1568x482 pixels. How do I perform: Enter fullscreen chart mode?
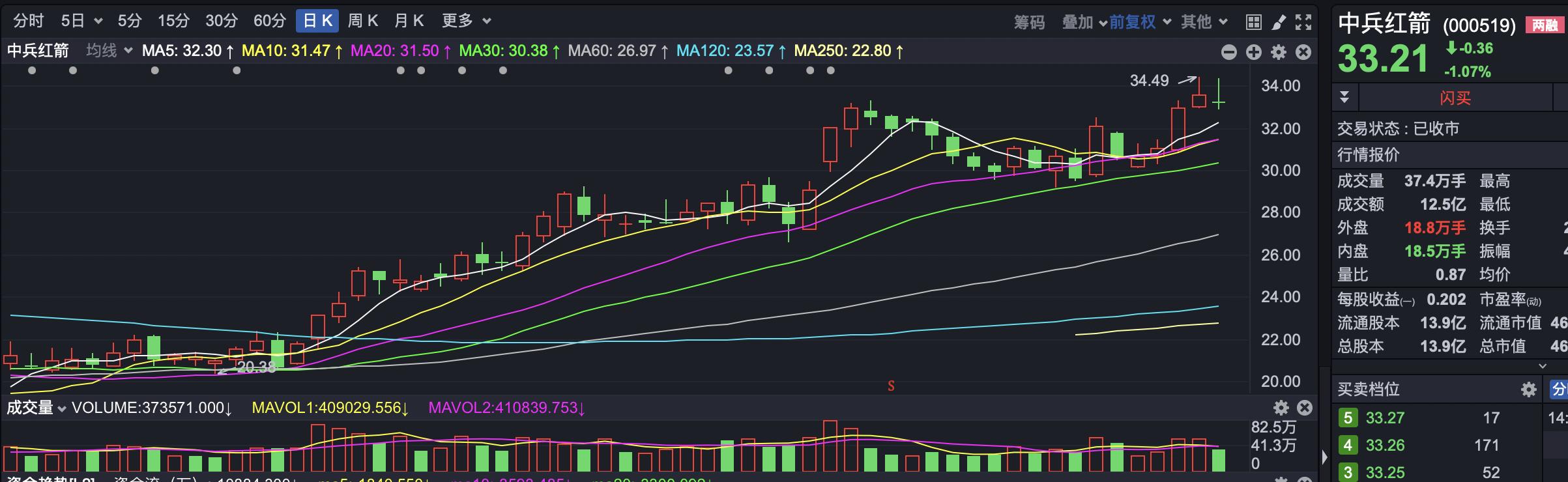1303,22
